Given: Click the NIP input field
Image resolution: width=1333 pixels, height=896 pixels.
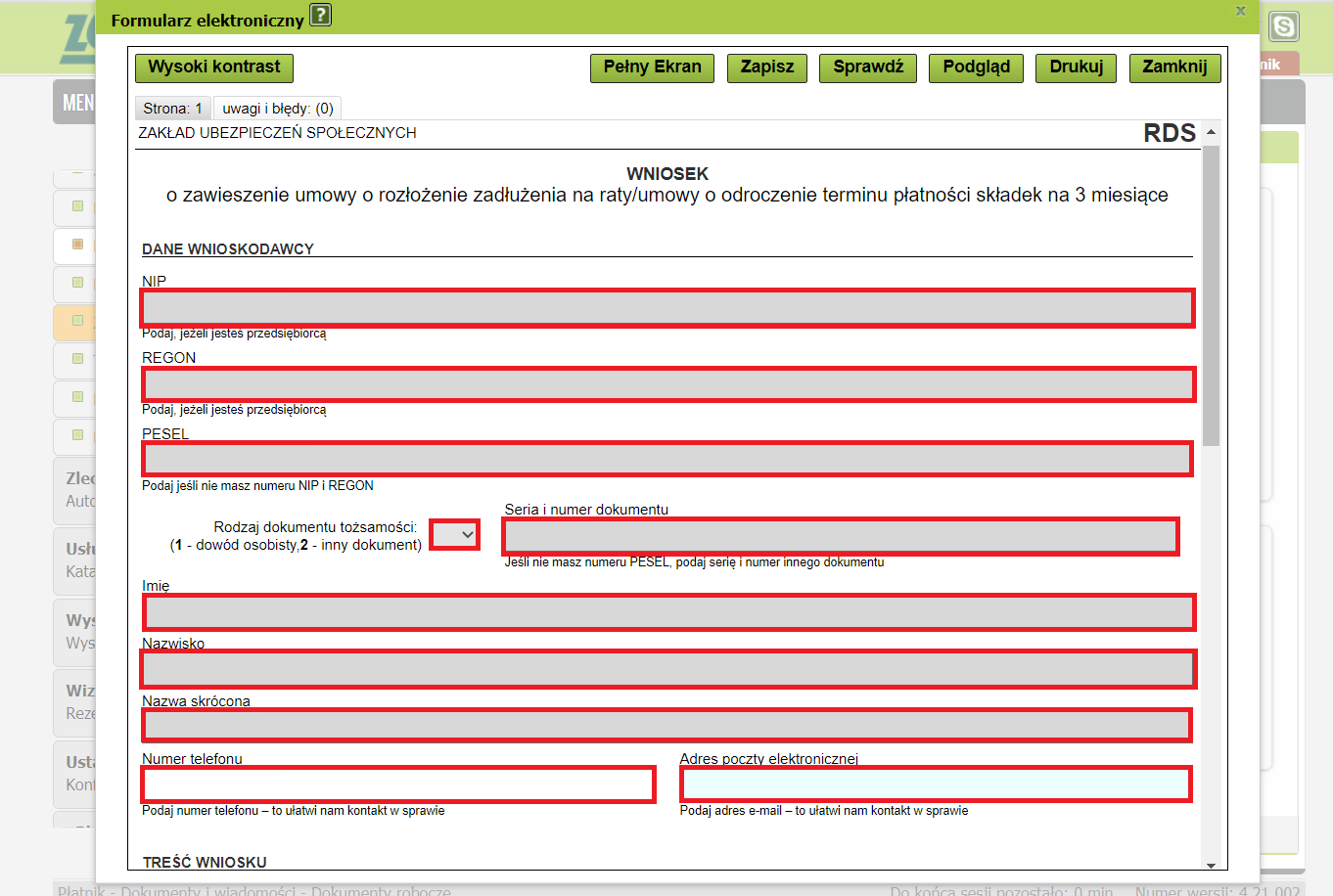Looking at the screenshot, I should coord(667,308).
